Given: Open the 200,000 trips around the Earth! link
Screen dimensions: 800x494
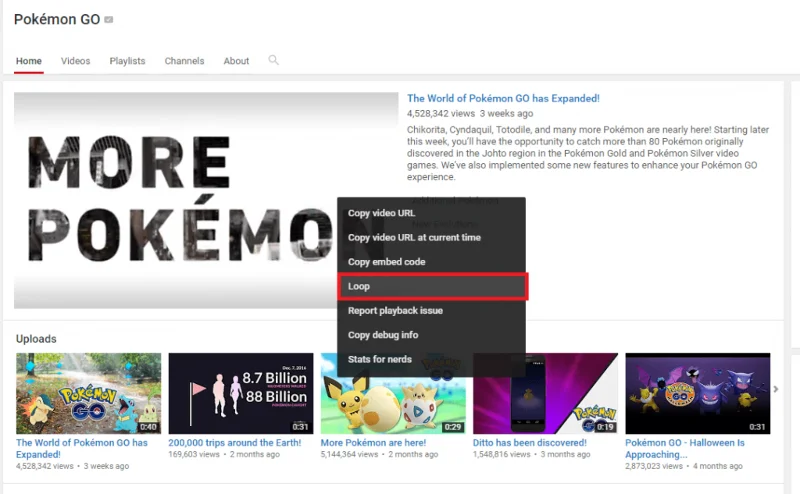Looking at the screenshot, I should (x=235, y=443).
